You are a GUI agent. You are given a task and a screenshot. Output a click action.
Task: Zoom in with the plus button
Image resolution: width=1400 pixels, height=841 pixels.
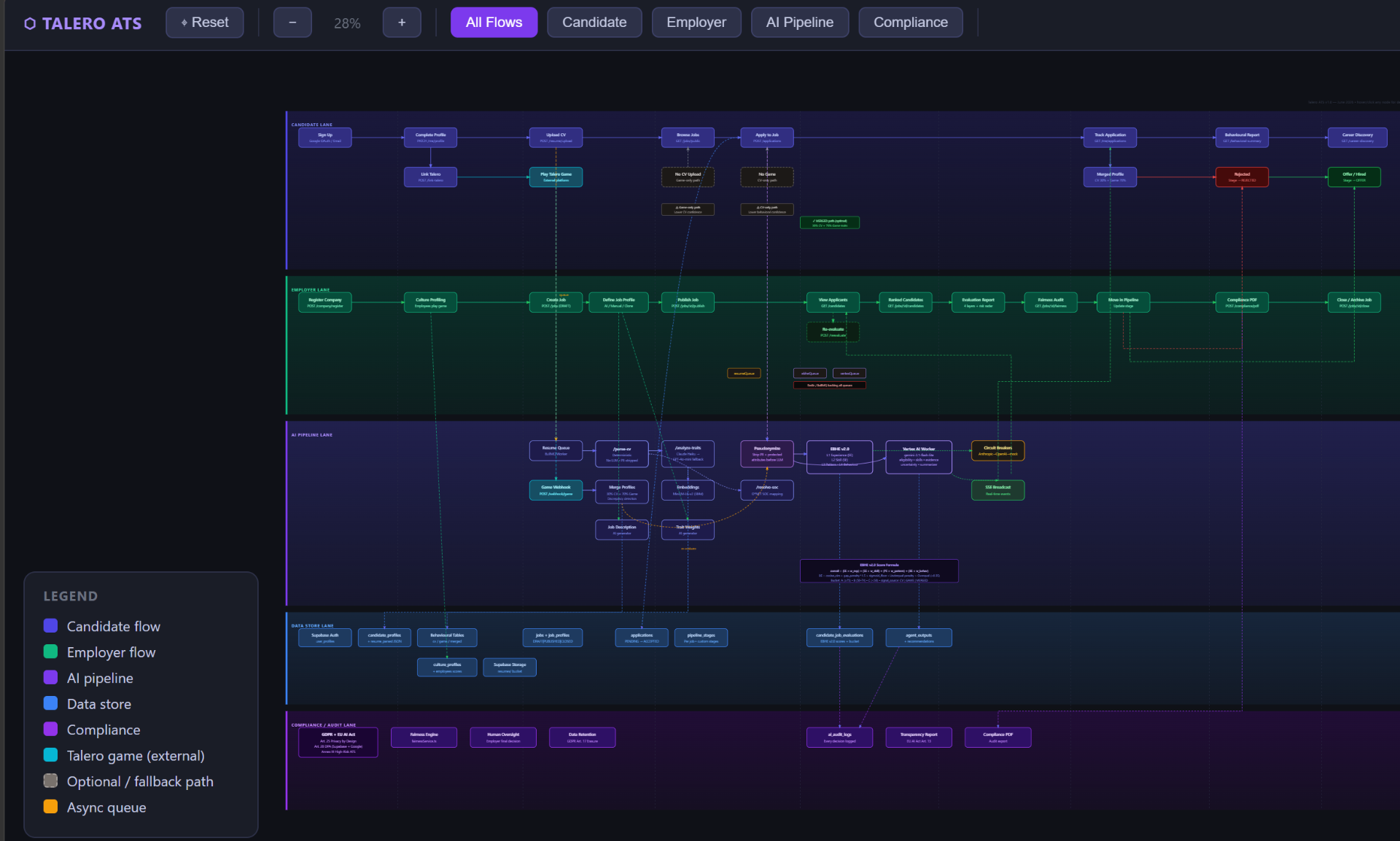click(402, 23)
